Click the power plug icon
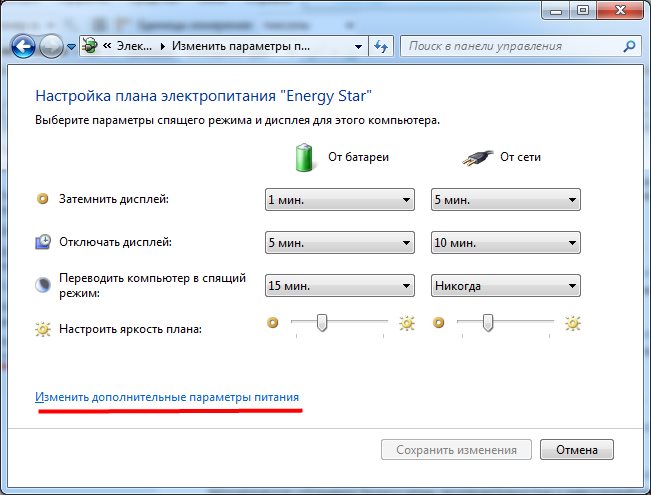This screenshot has width=651, height=495. [478, 158]
